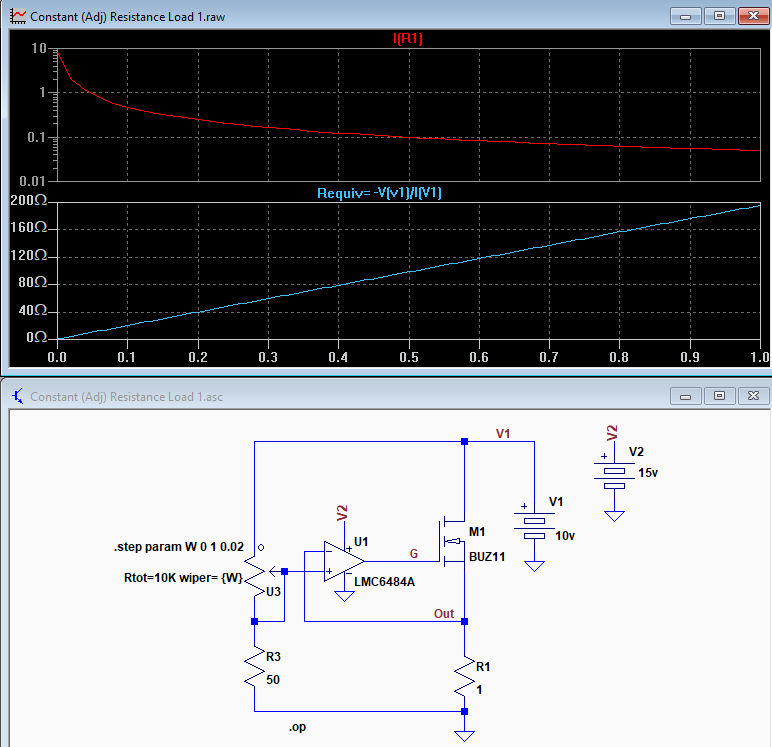
Task: Click ground symbol under op-amp U1
Action: coord(344,596)
